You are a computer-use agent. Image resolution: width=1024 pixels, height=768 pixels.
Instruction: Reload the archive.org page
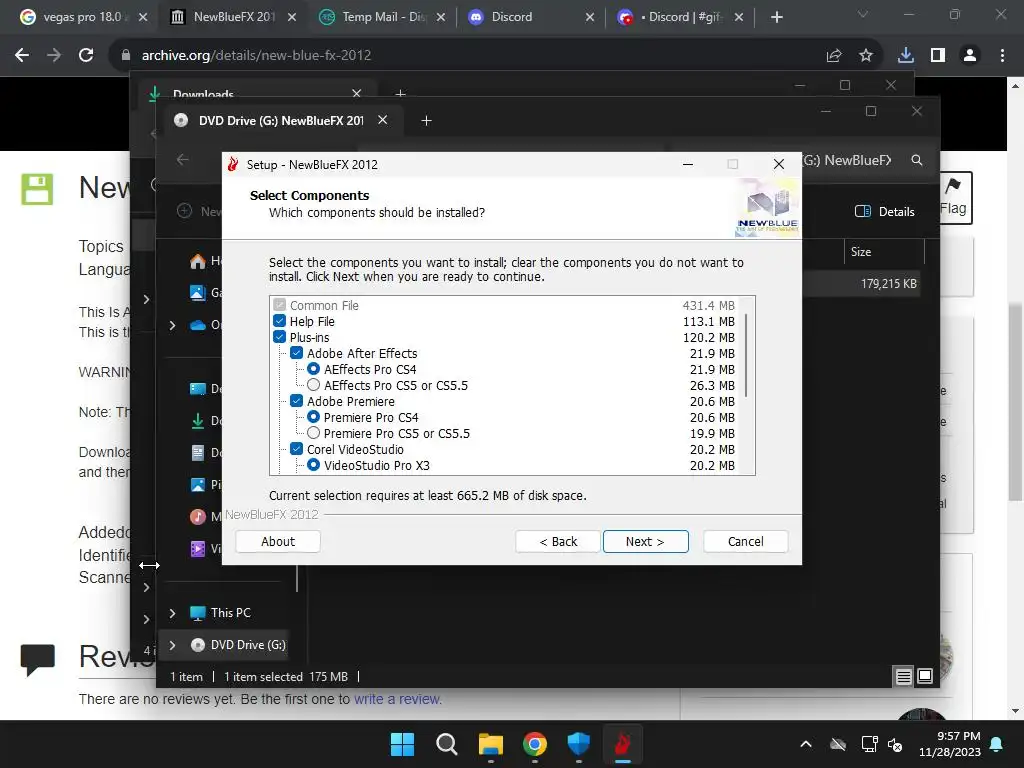(86, 56)
